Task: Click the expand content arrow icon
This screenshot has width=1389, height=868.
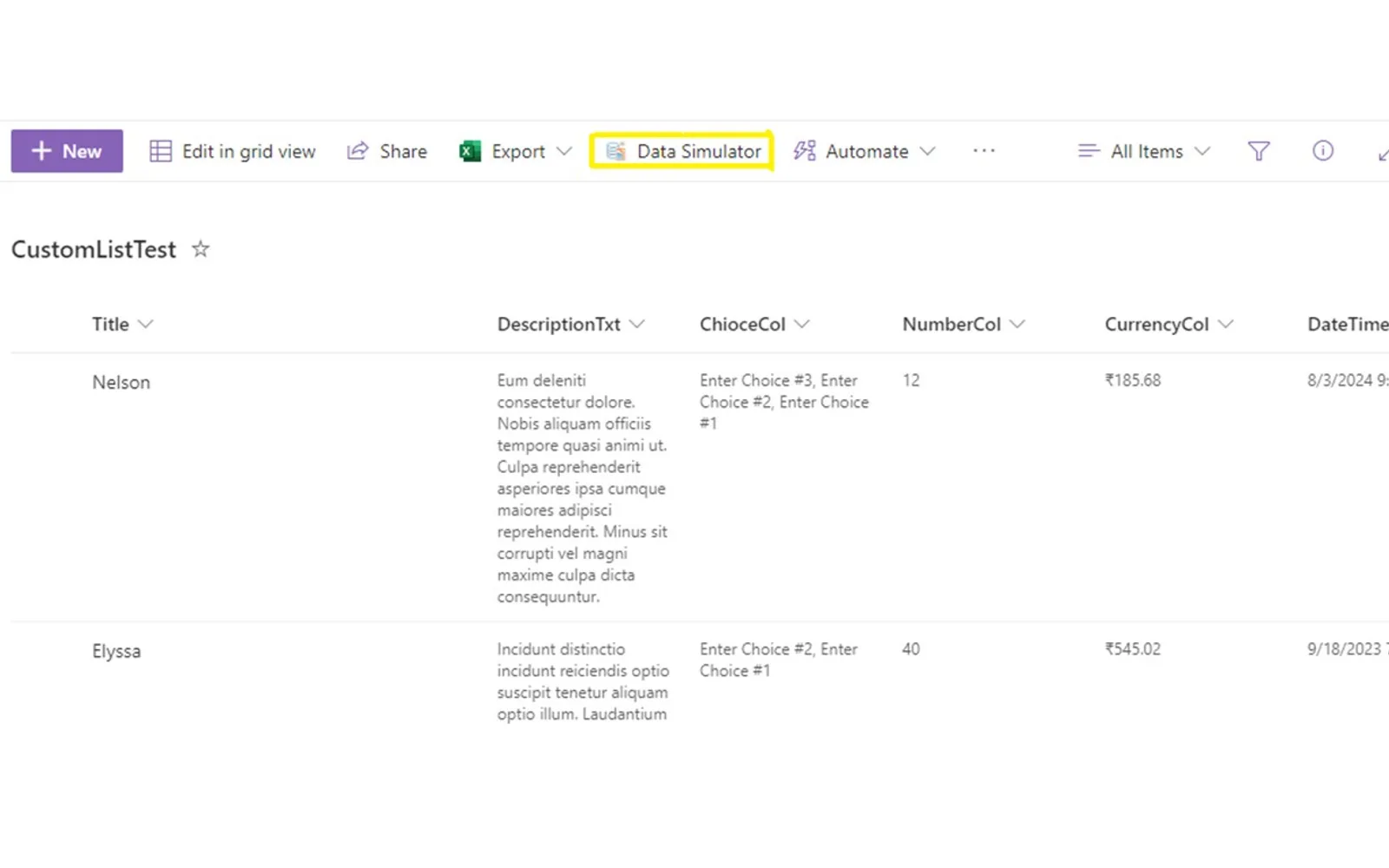Action: (1382, 155)
